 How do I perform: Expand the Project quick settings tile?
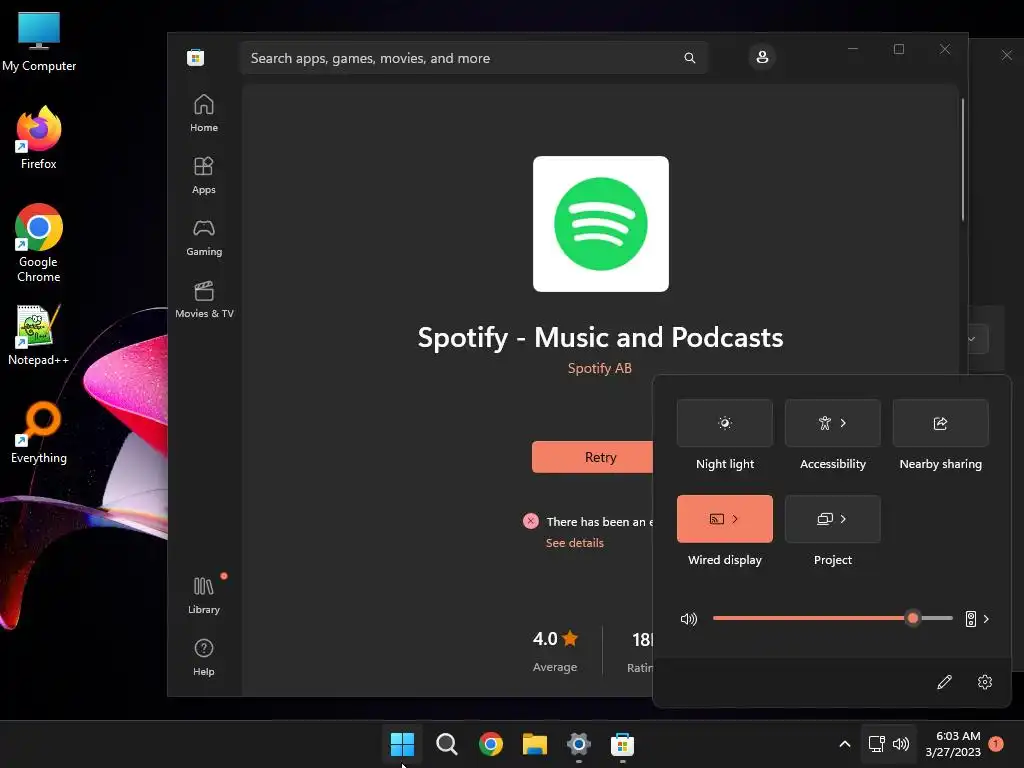[833, 519]
